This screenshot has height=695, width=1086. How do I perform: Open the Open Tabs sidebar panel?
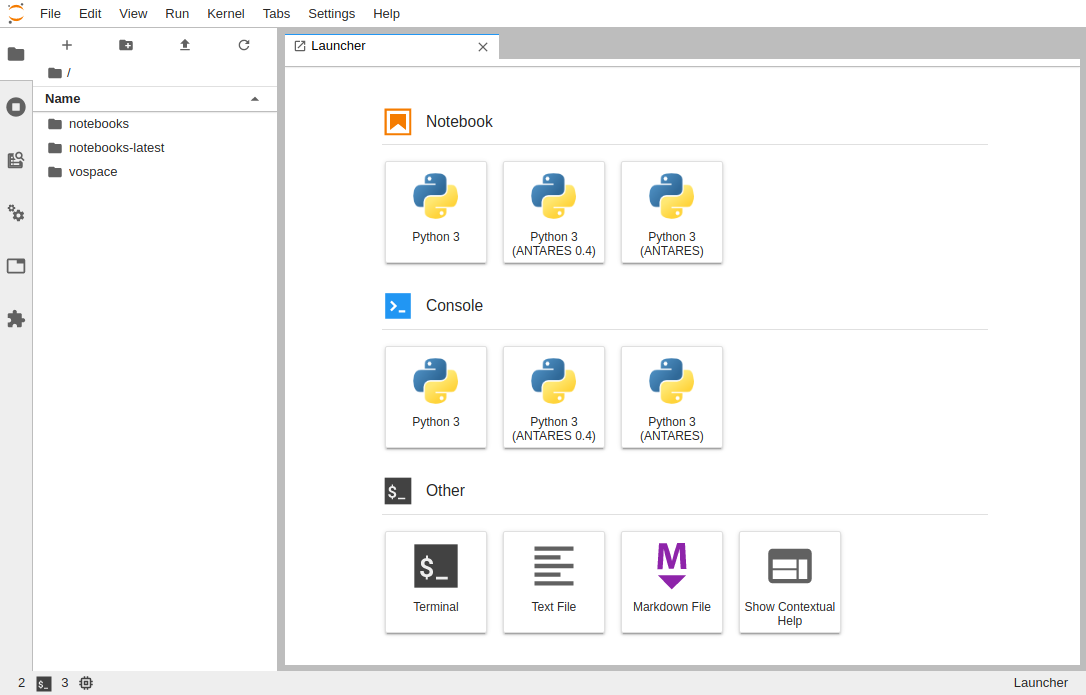(x=16, y=266)
